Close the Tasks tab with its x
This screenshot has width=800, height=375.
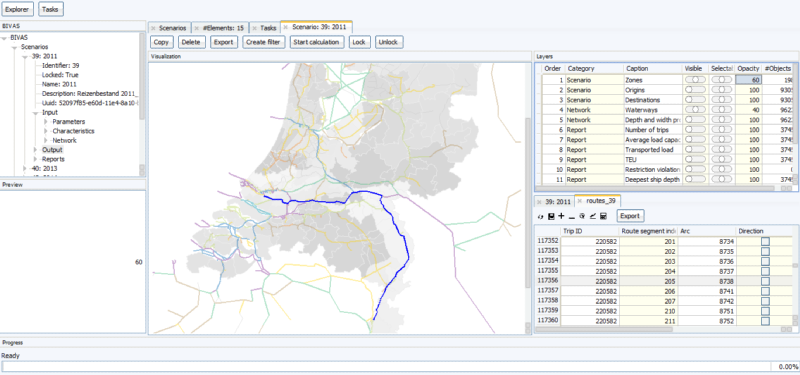point(254,28)
